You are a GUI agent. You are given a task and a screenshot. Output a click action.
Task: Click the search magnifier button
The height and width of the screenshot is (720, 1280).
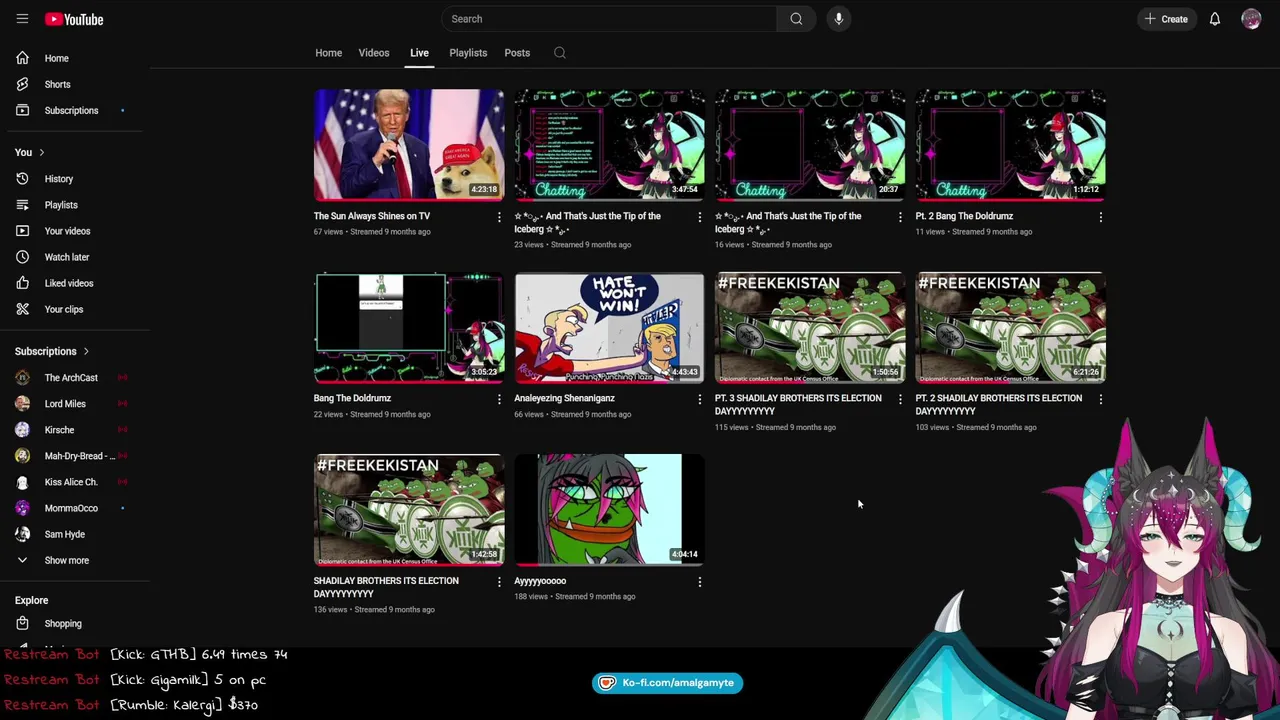[x=796, y=19]
